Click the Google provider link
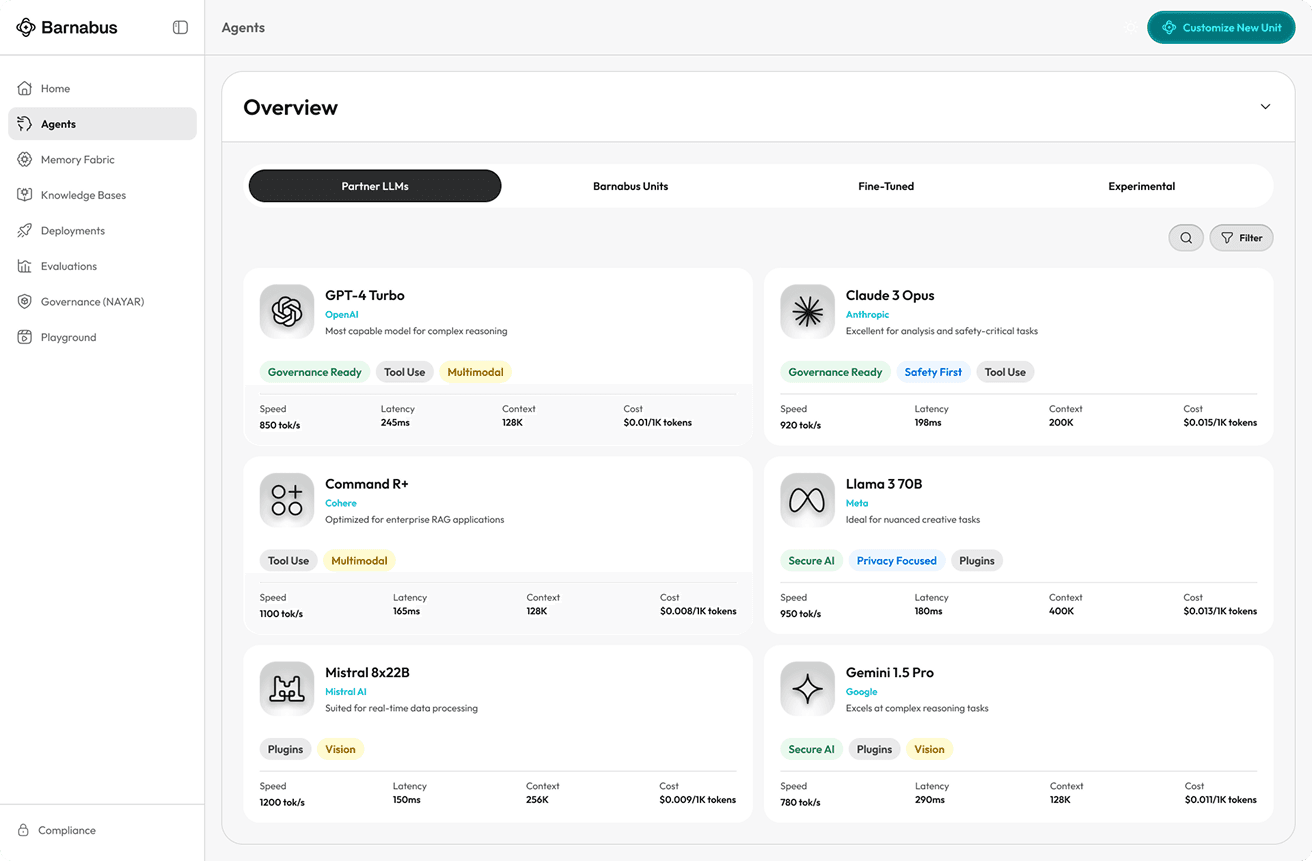Screen dimensions: 1312x861 [x=862, y=692]
